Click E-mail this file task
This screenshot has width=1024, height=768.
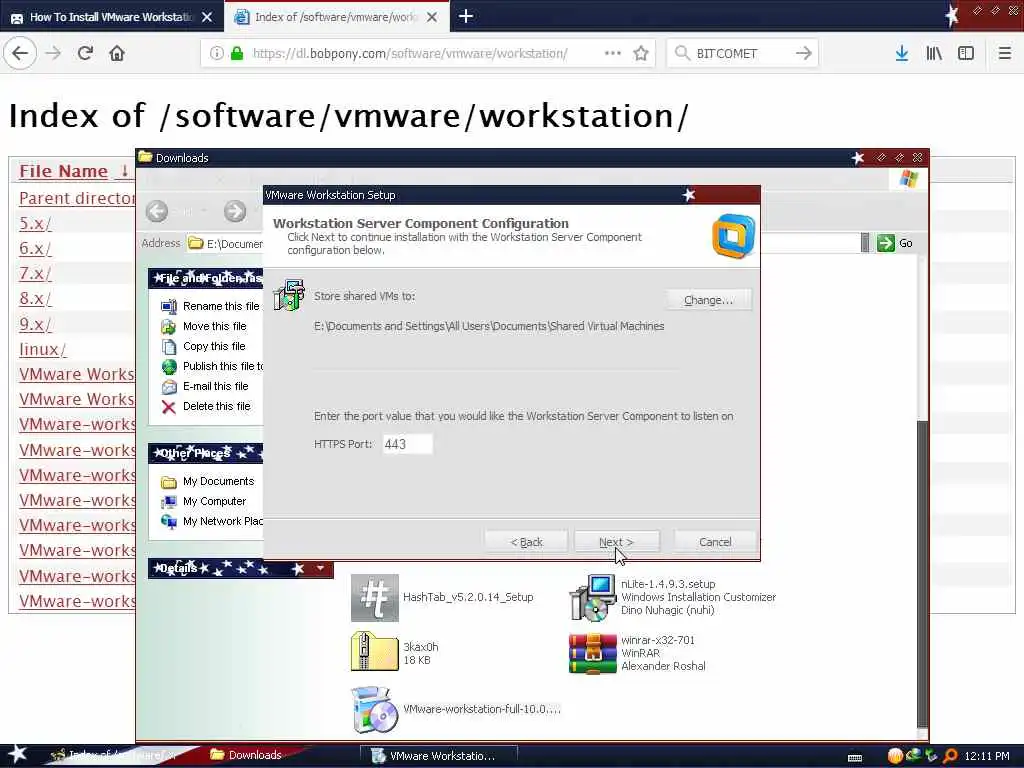click(x=216, y=386)
